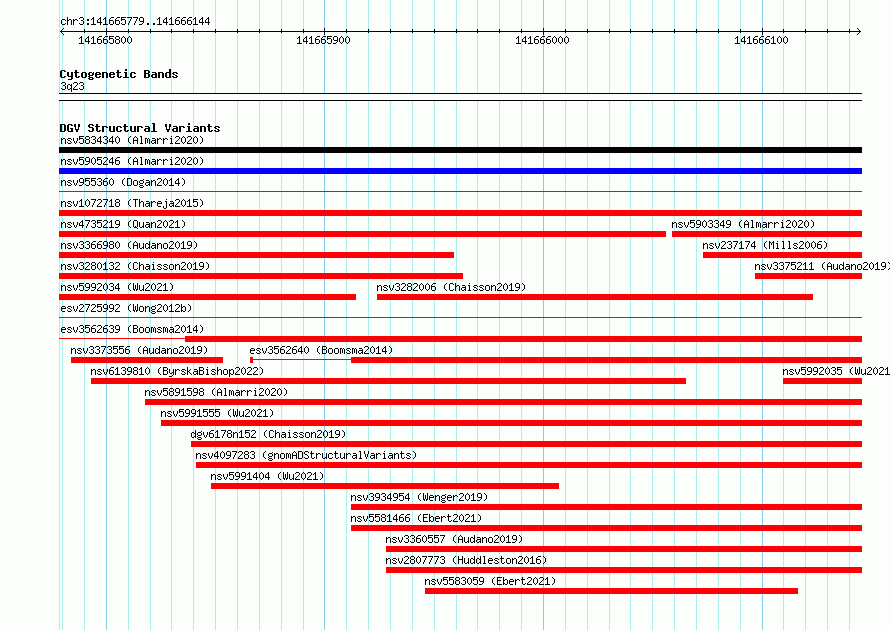Select the 3q23 band label
This screenshot has width=890, height=630.
coord(72,86)
